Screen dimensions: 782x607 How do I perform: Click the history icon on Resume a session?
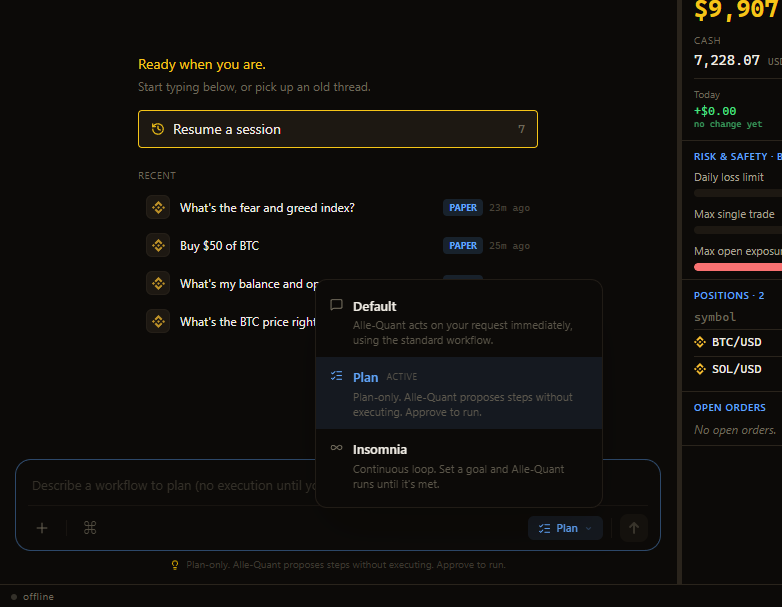click(158, 129)
